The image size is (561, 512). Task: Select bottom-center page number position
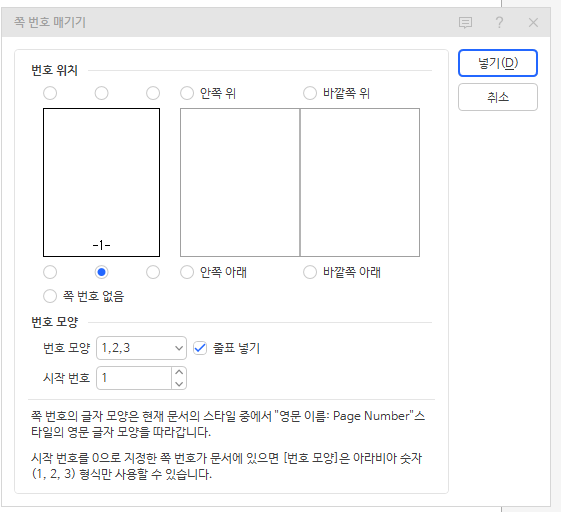(101, 272)
